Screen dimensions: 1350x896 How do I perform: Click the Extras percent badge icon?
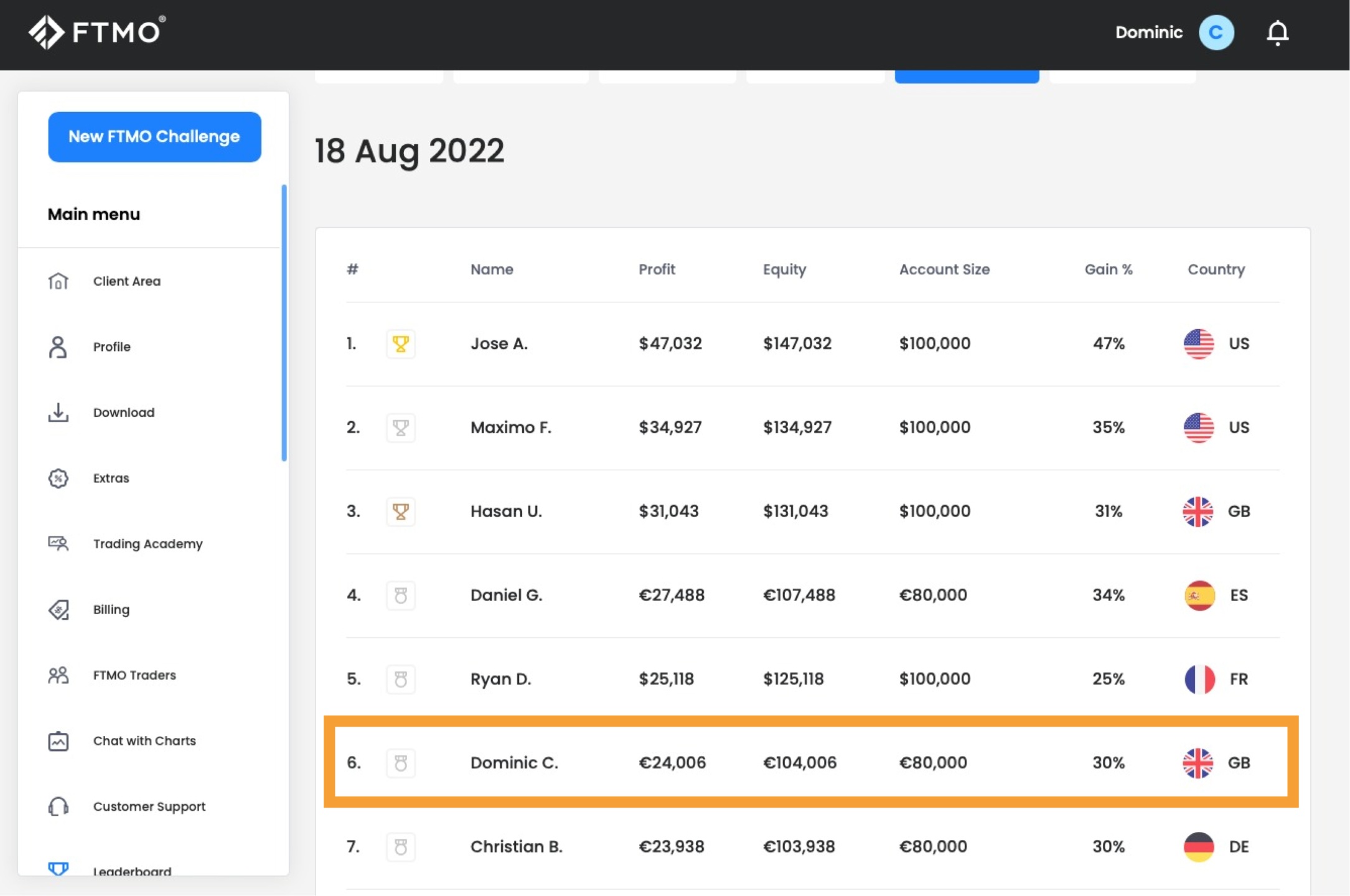point(59,478)
